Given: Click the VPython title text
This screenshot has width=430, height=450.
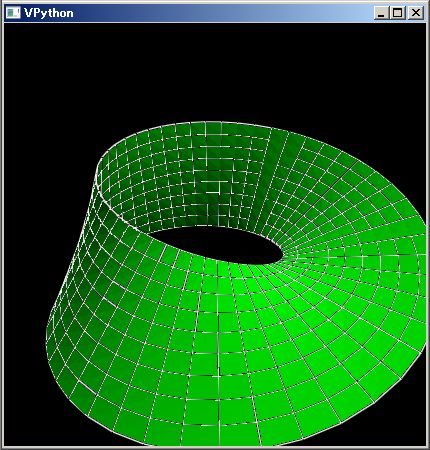Looking at the screenshot, I should pos(49,13).
